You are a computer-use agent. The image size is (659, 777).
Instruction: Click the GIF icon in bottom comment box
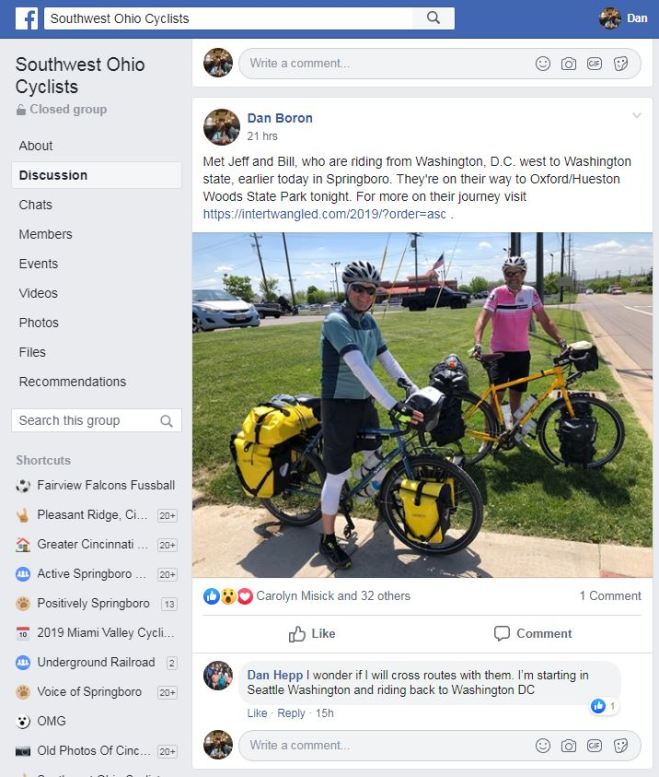click(x=594, y=745)
